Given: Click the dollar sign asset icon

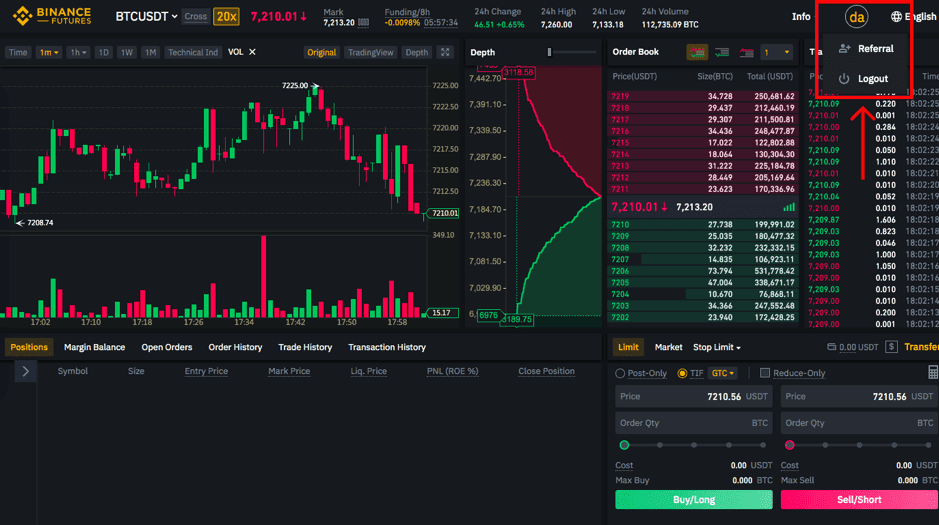Looking at the screenshot, I should 891,347.
